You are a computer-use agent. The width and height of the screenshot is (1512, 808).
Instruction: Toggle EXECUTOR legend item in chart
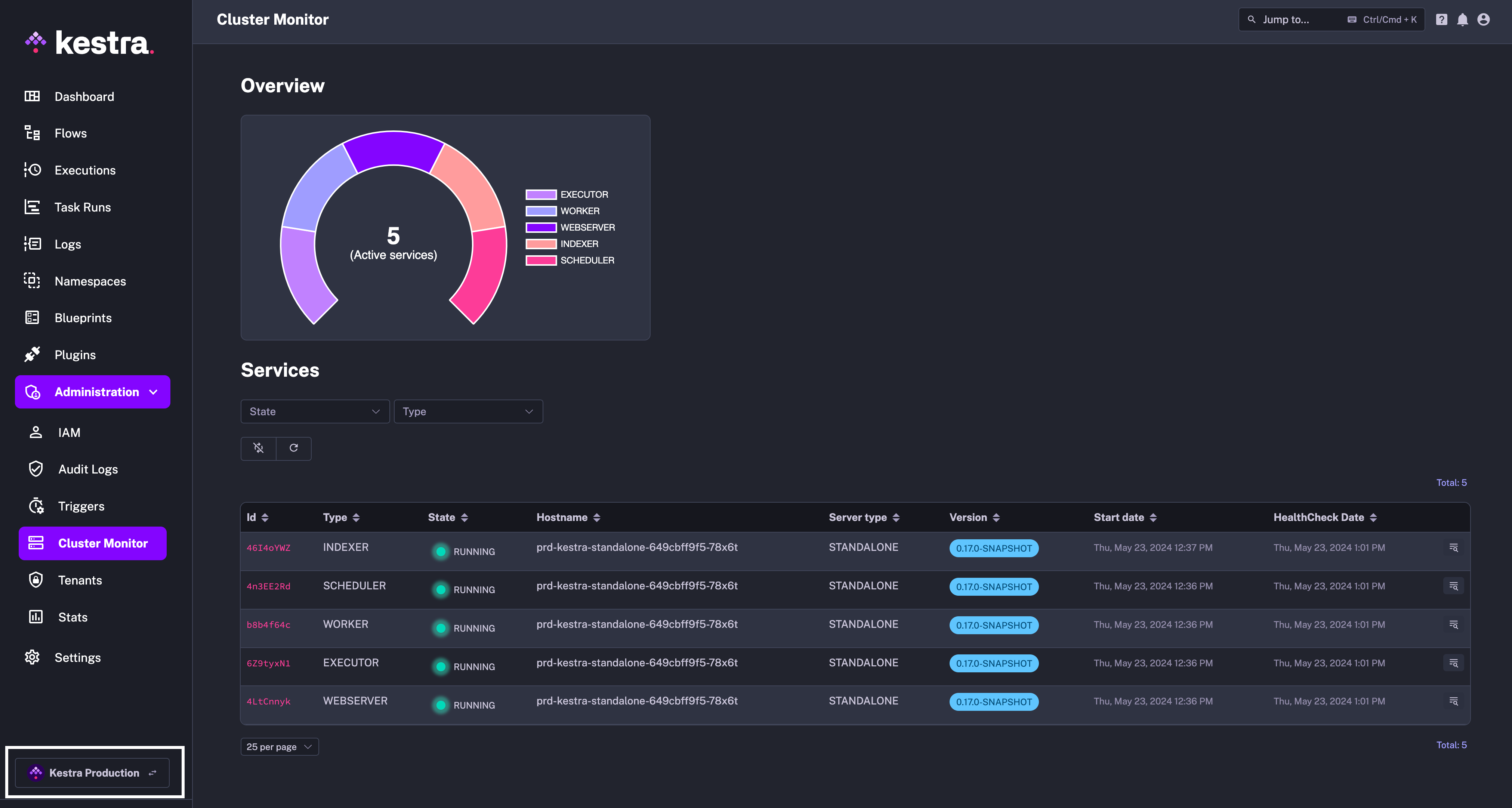pos(567,194)
